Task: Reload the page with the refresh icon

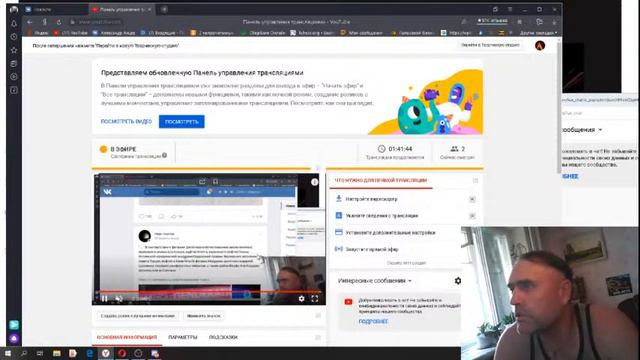Action: [59, 22]
